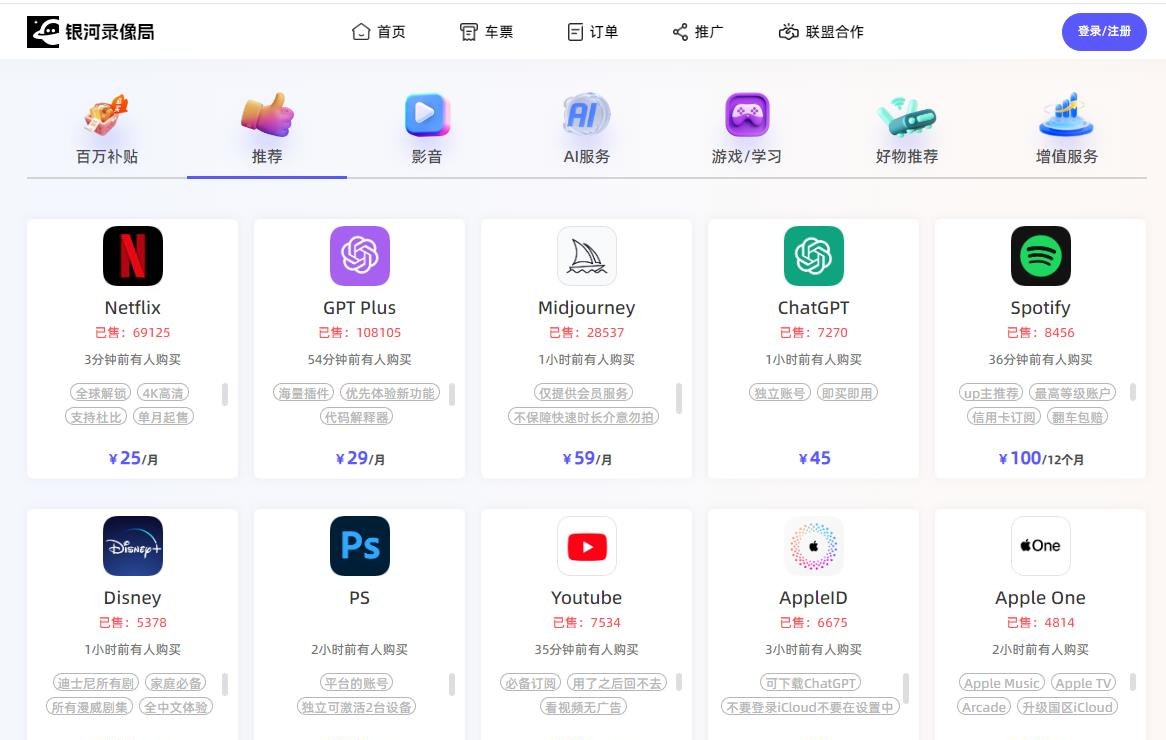Click the 独立可激活2台设备 tag on PS
The width and height of the screenshot is (1166, 740).
click(x=356, y=707)
